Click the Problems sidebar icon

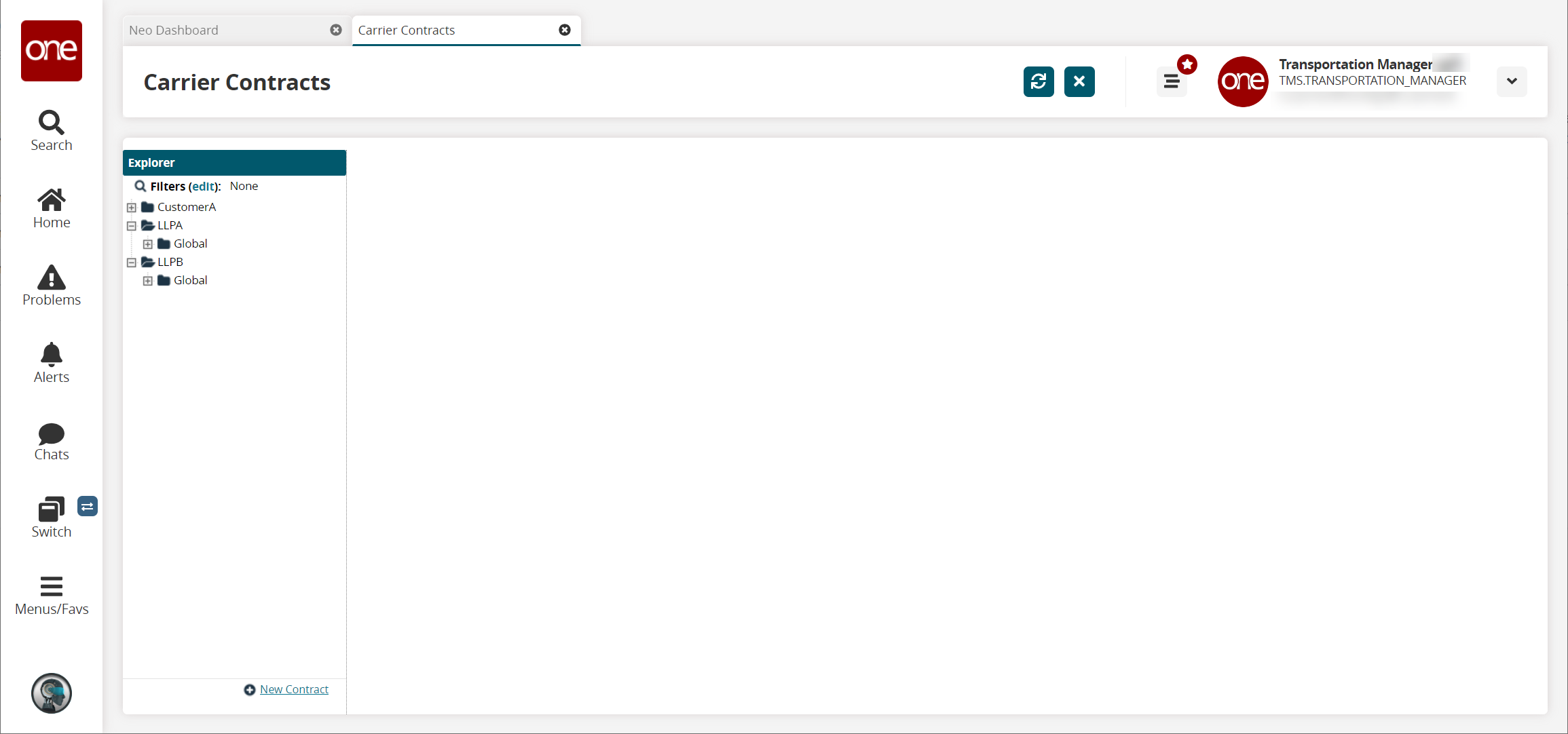click(51, 284)
